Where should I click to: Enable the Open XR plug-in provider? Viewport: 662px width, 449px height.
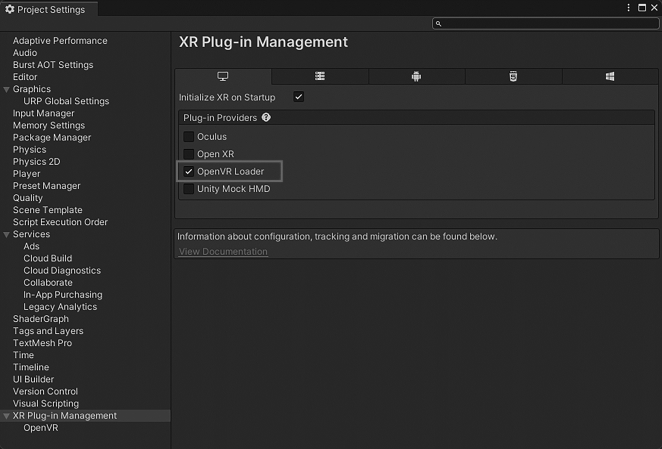click(189, 154)
